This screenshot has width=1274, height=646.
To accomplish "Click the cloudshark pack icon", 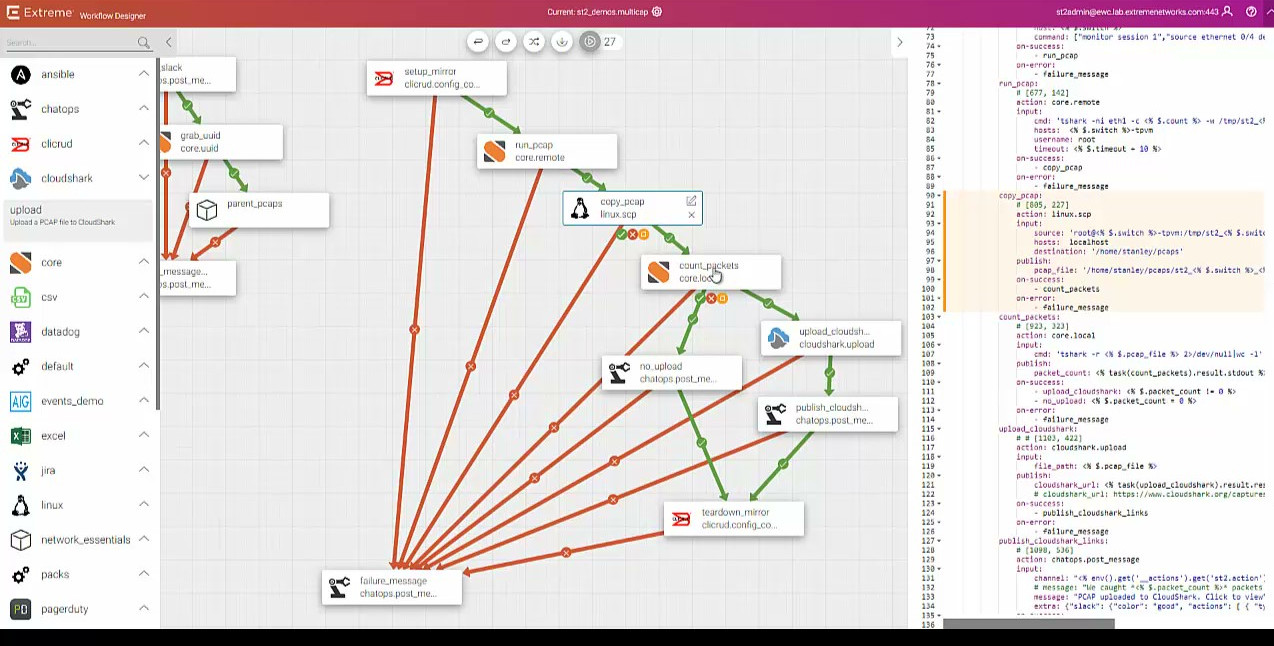I will pos(20,178).
